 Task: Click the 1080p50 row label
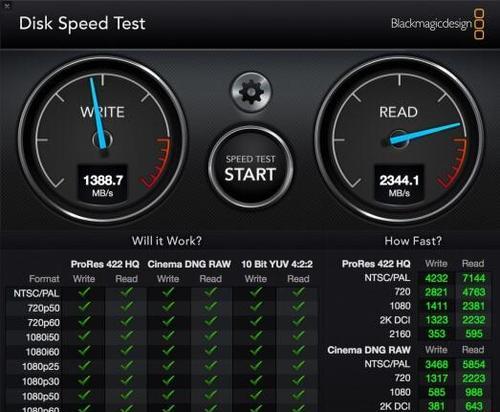41,396
